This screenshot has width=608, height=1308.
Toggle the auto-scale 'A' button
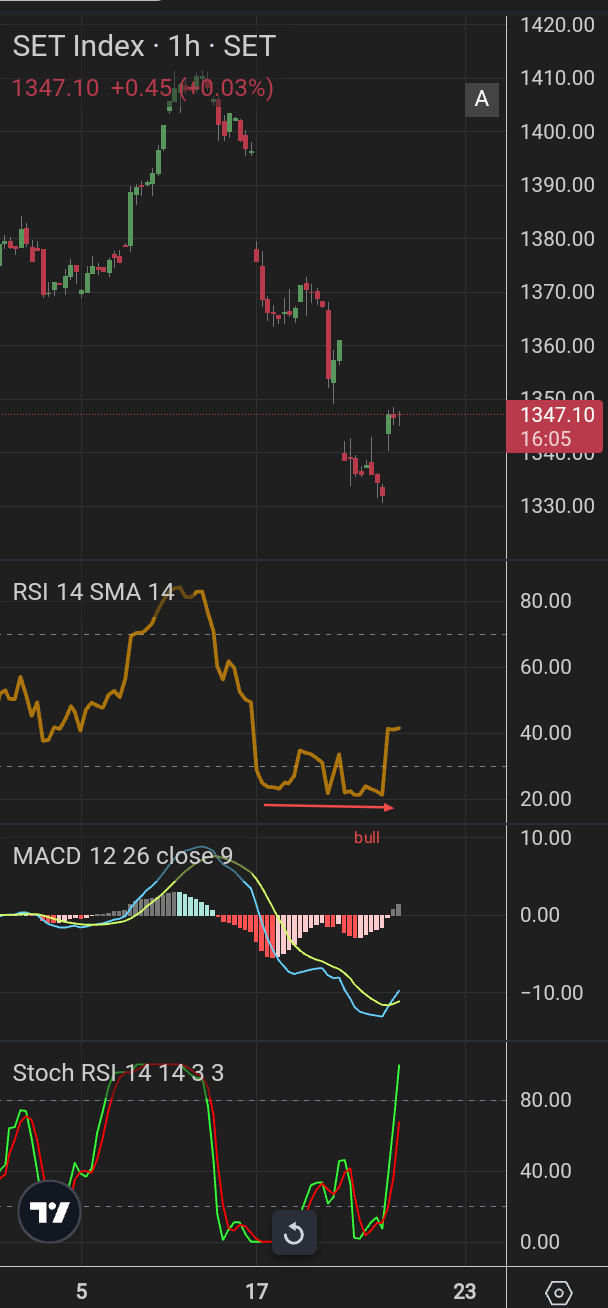tap(482, 99)
